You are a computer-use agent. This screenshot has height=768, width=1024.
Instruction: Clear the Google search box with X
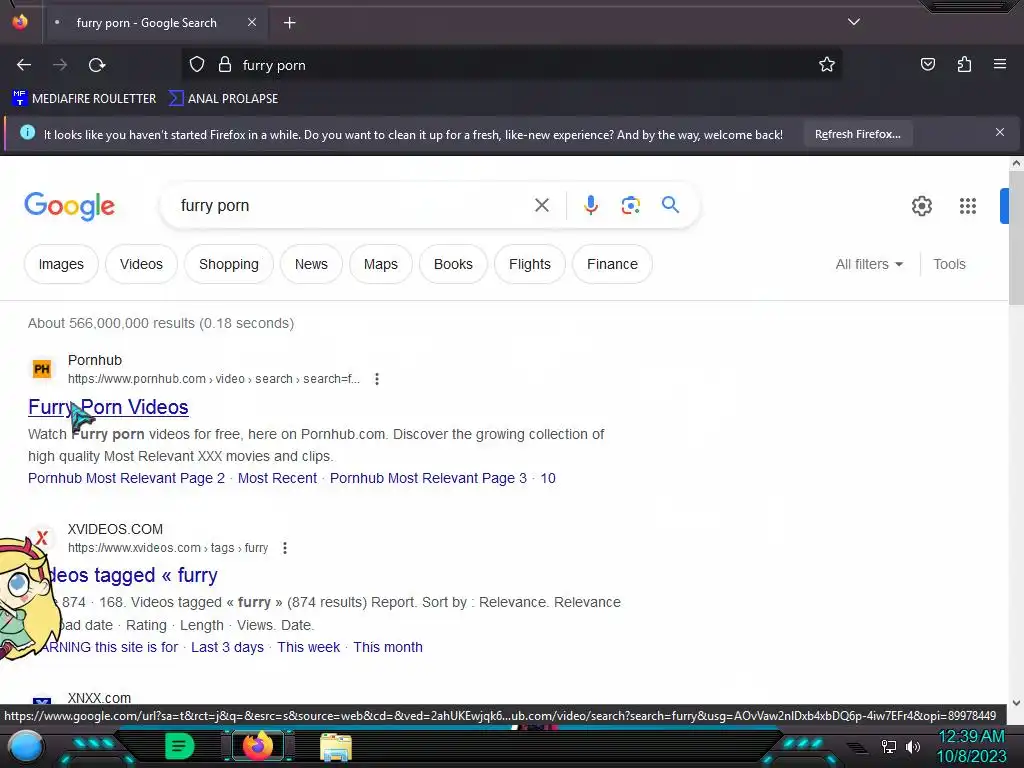pyautogui.click(x=541, y=205)
